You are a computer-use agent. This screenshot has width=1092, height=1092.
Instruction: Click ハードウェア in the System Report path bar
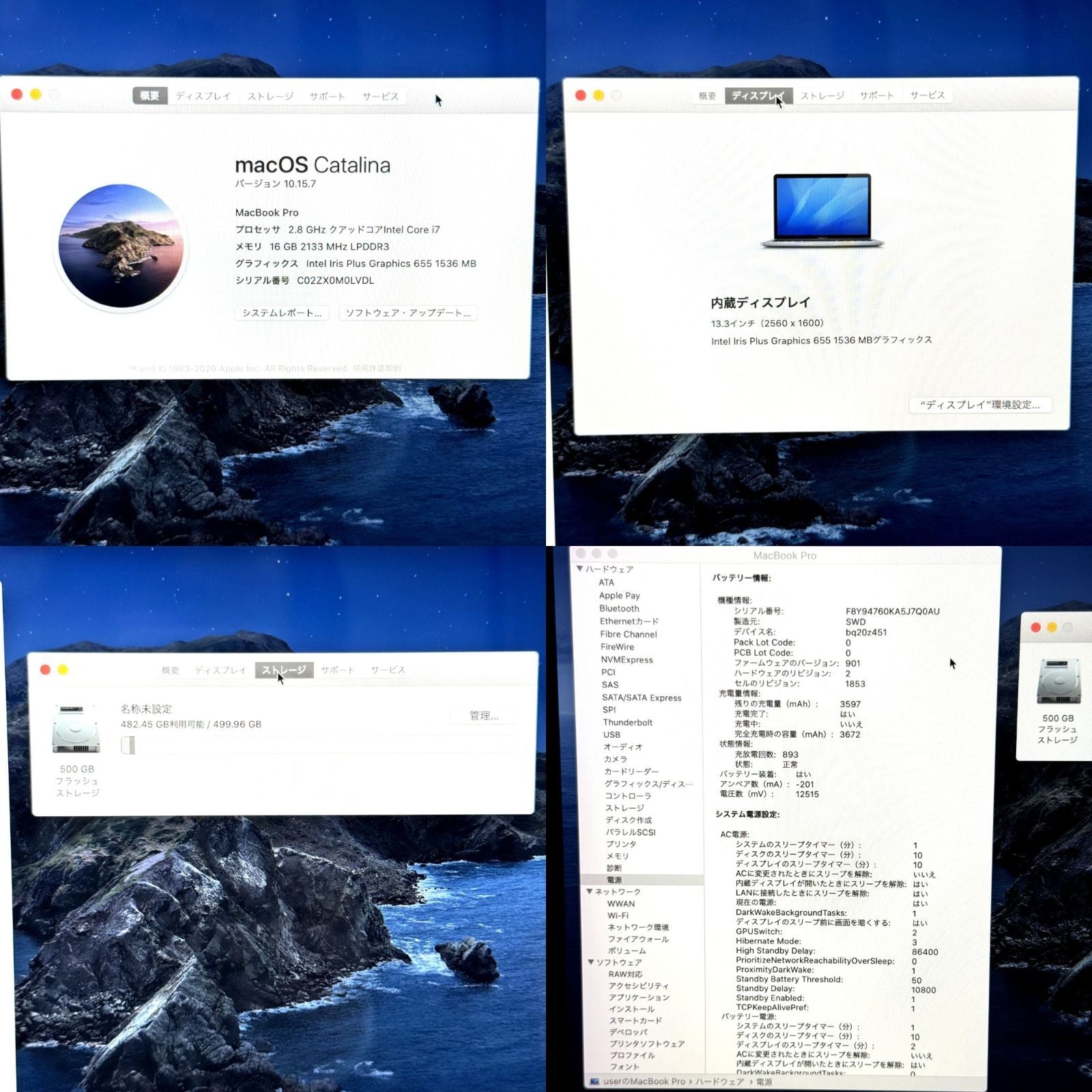point(719,1082)
